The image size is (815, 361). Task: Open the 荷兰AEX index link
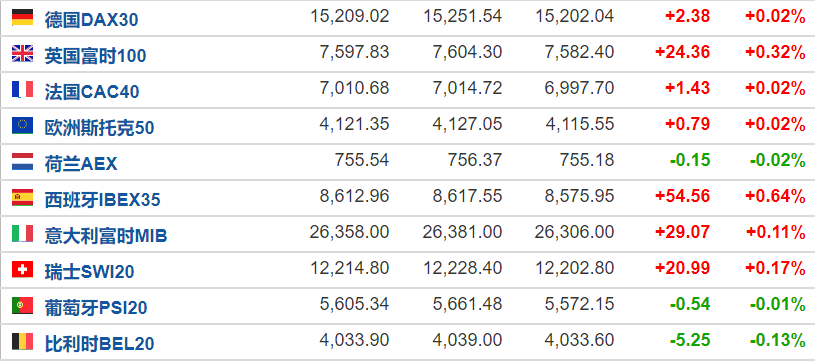coord(81,164)
